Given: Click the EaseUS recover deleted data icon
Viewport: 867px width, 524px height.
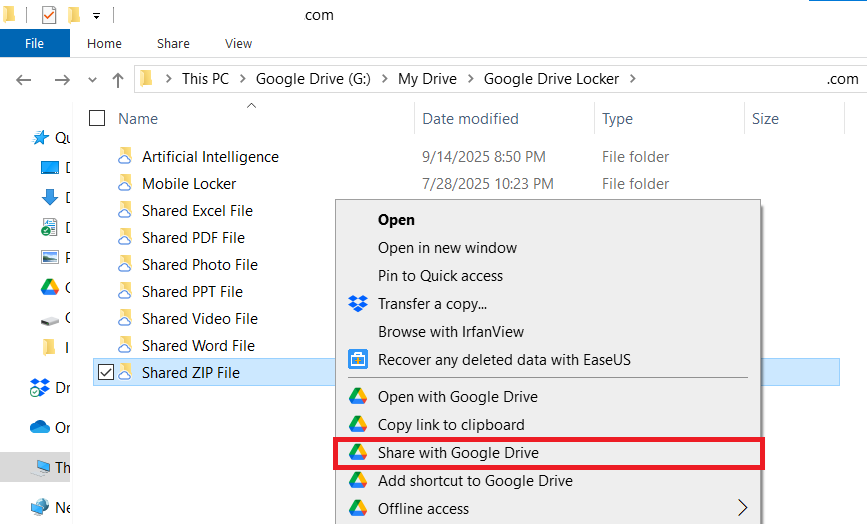Looking at the screenshot, I should point(358,359).
